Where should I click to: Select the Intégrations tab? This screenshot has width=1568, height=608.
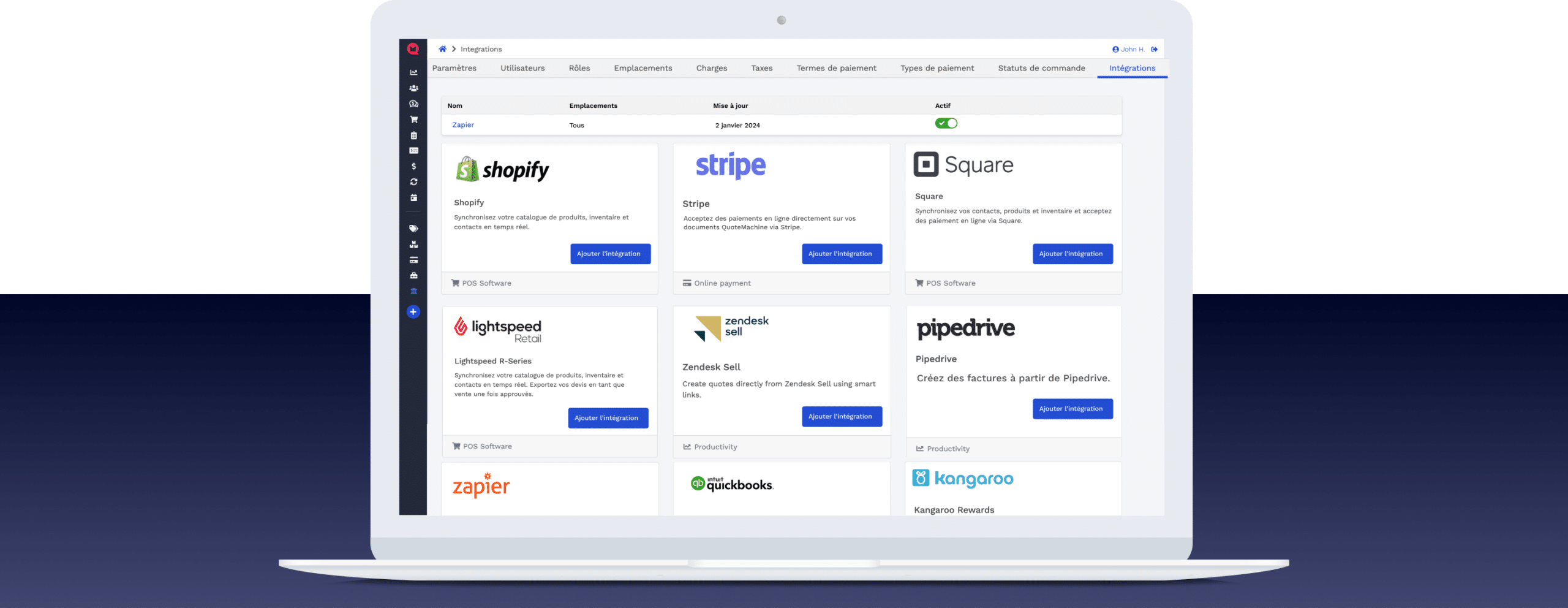pyautogui.click(x=1133, y=68)
